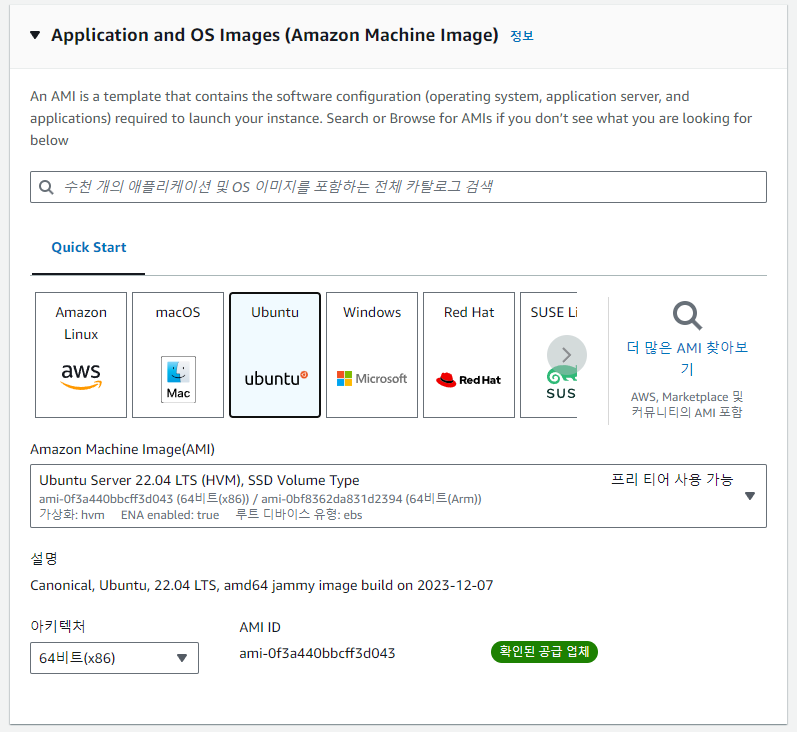Select the Ubuntu AMI card
The image size is (797, 732).
coord(275,355)
